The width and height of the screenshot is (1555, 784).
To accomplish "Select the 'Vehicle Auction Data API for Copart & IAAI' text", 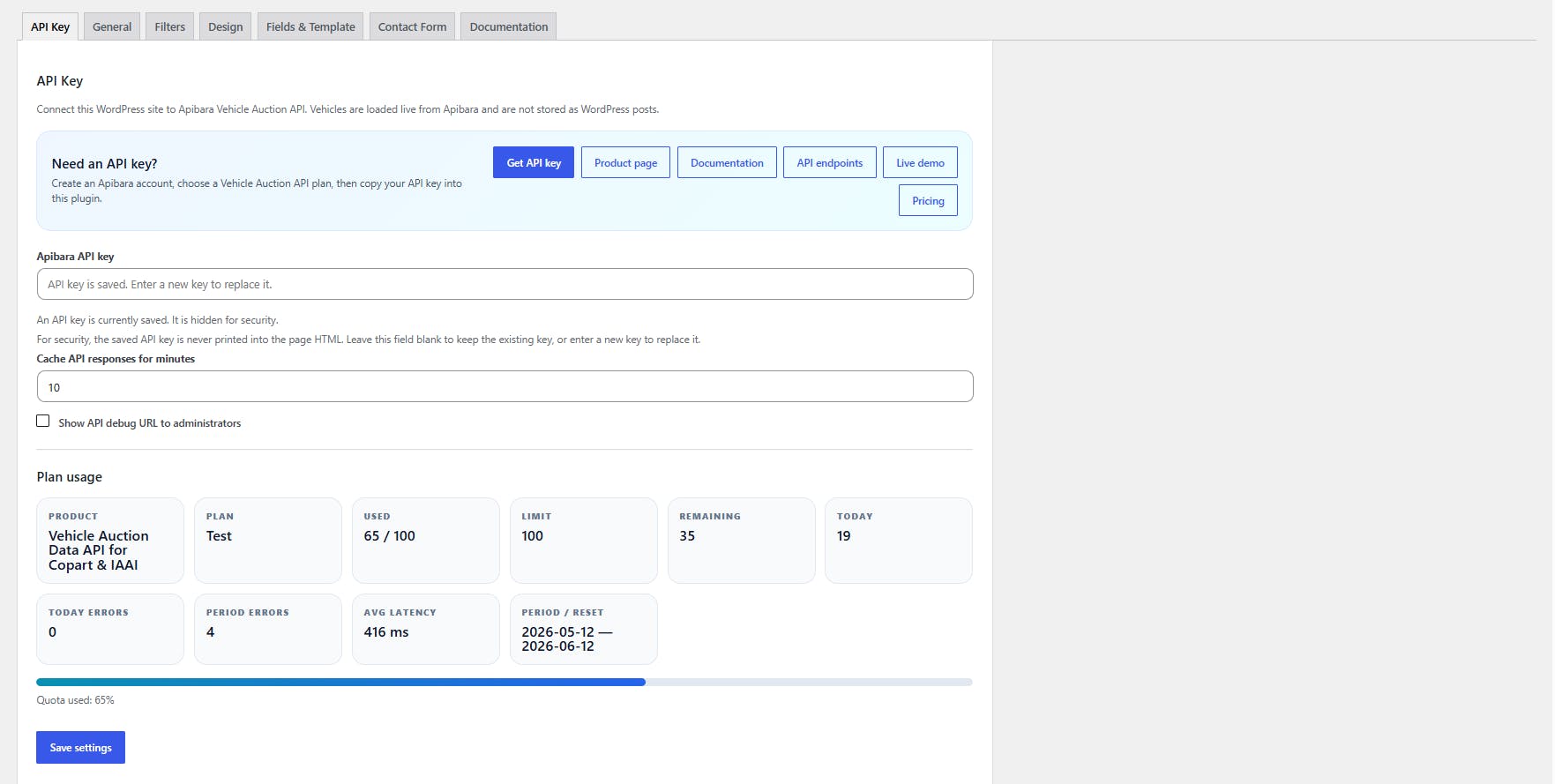I will point(99,550).
